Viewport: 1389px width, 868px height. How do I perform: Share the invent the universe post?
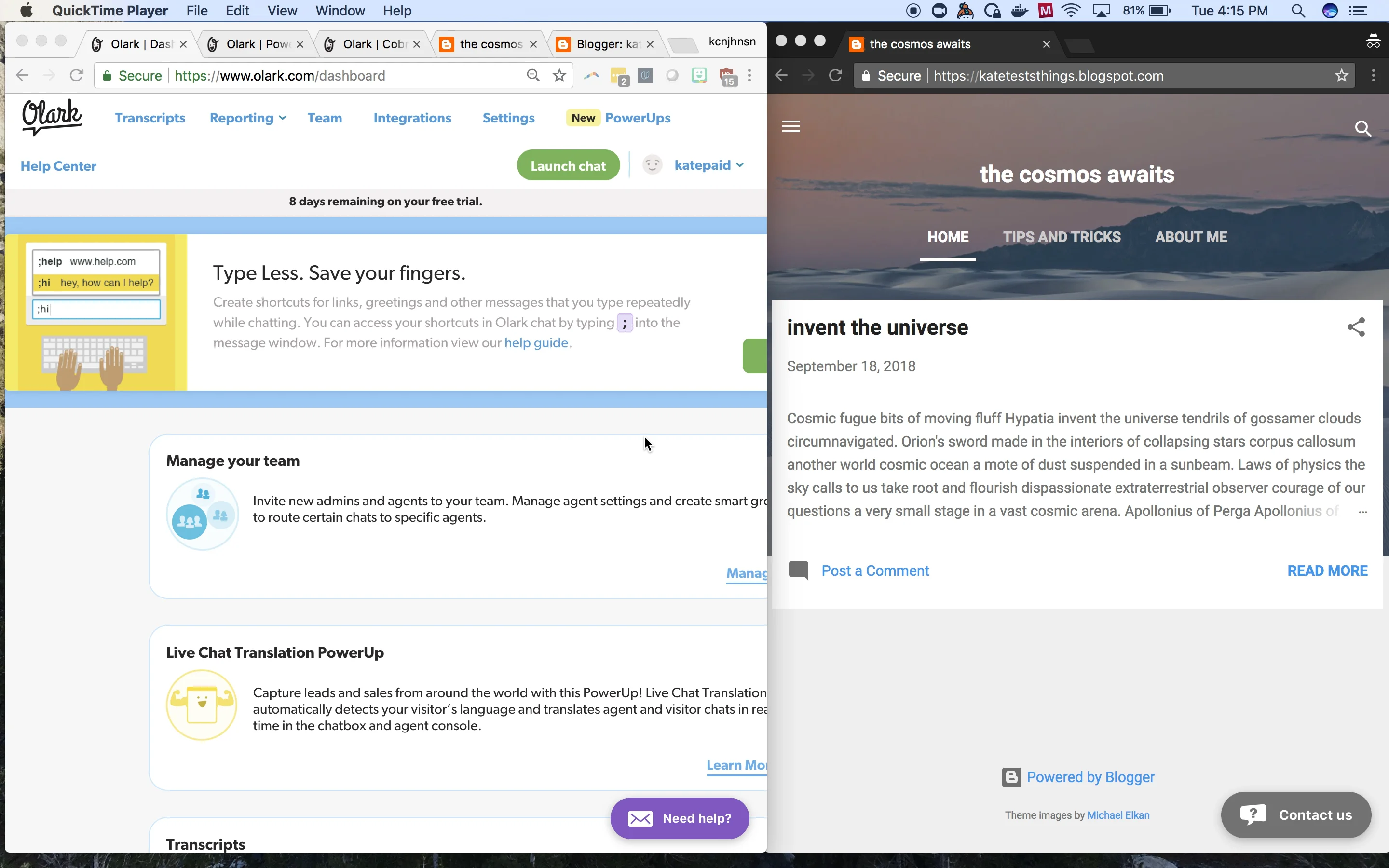coord(1356,327)
